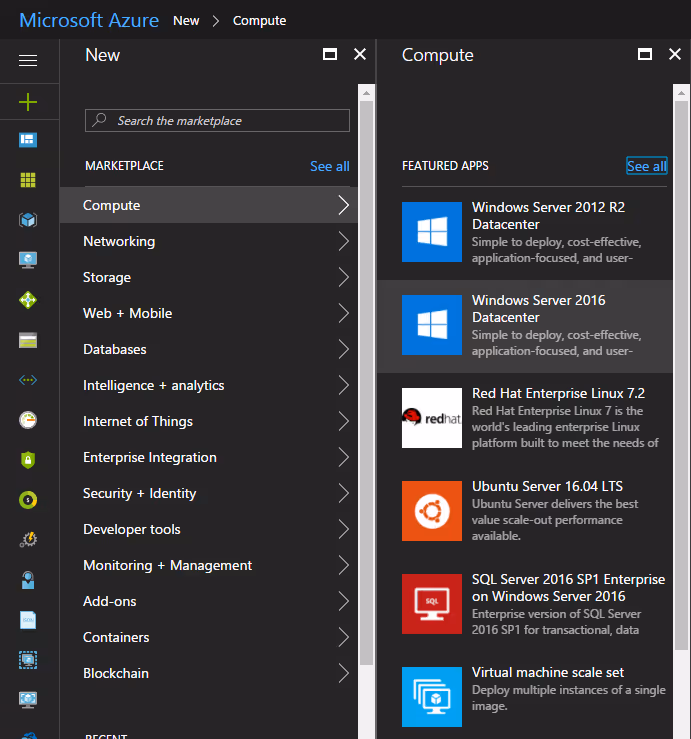Open the Billing dollar ring icon
The image size is (691, 739).
(x=28, y=500)
